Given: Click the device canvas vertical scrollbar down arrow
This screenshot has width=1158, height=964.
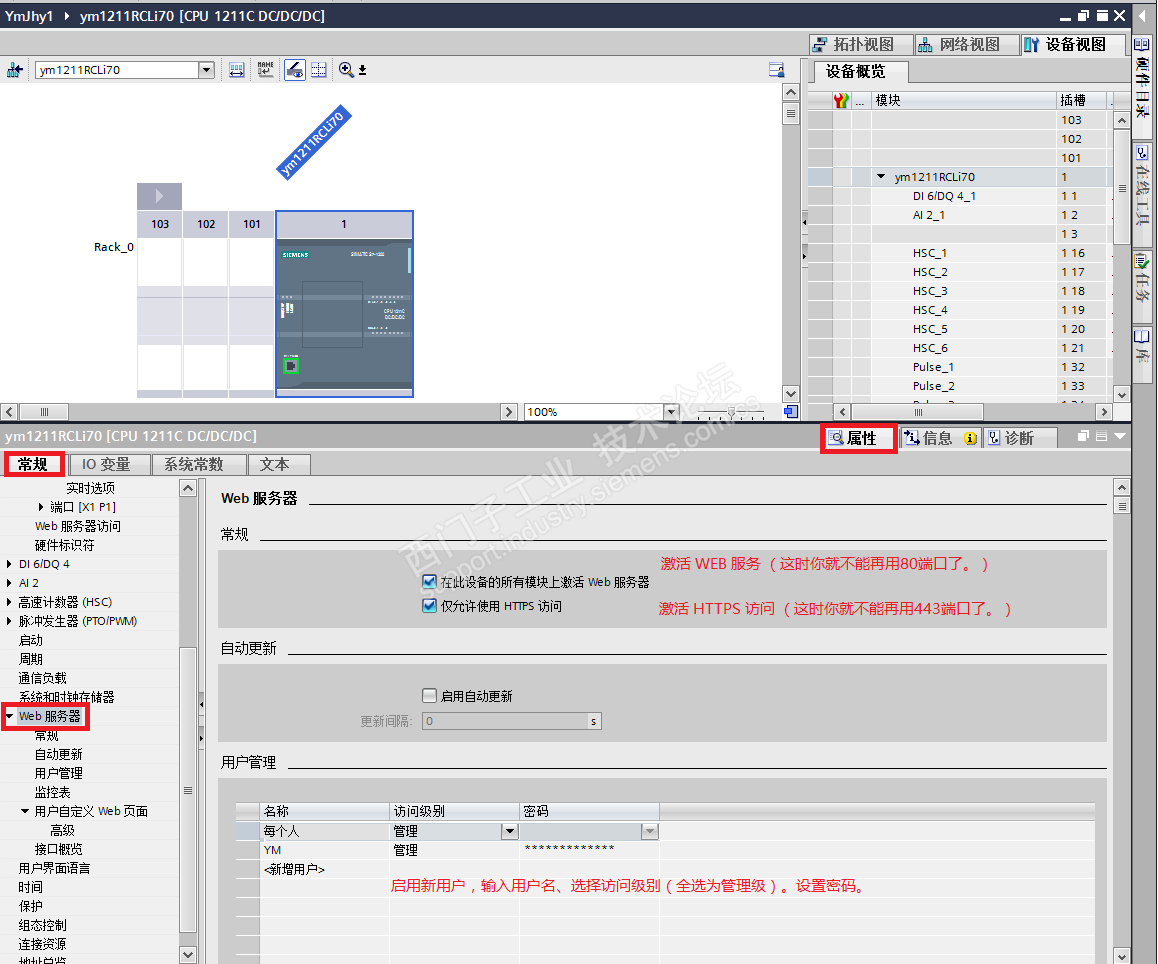Looking at the screenshot, I should (790, 394).
